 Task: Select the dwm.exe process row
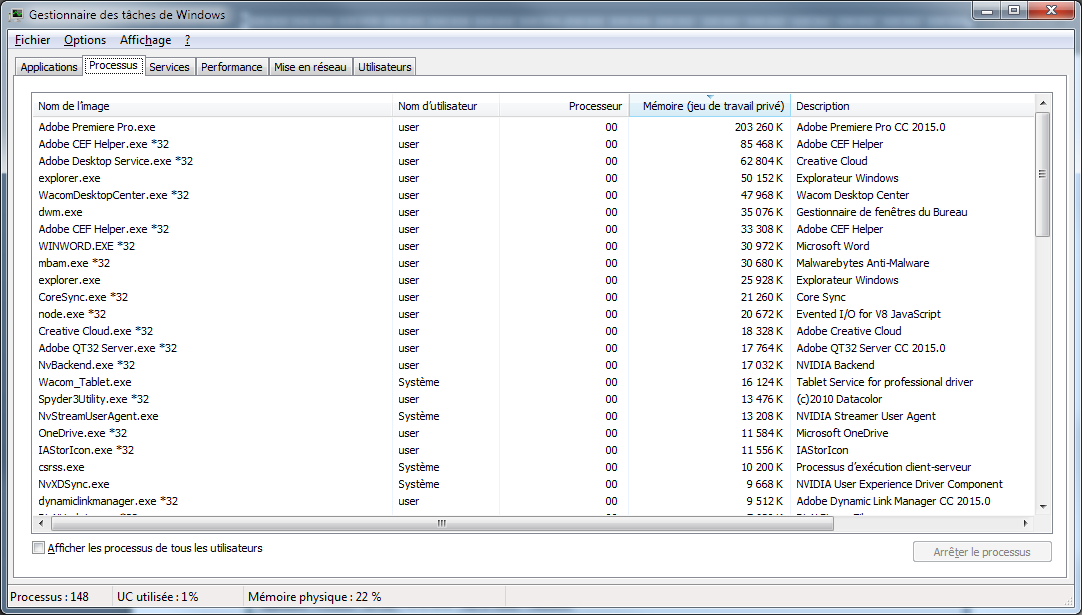[x=533, y=212]
